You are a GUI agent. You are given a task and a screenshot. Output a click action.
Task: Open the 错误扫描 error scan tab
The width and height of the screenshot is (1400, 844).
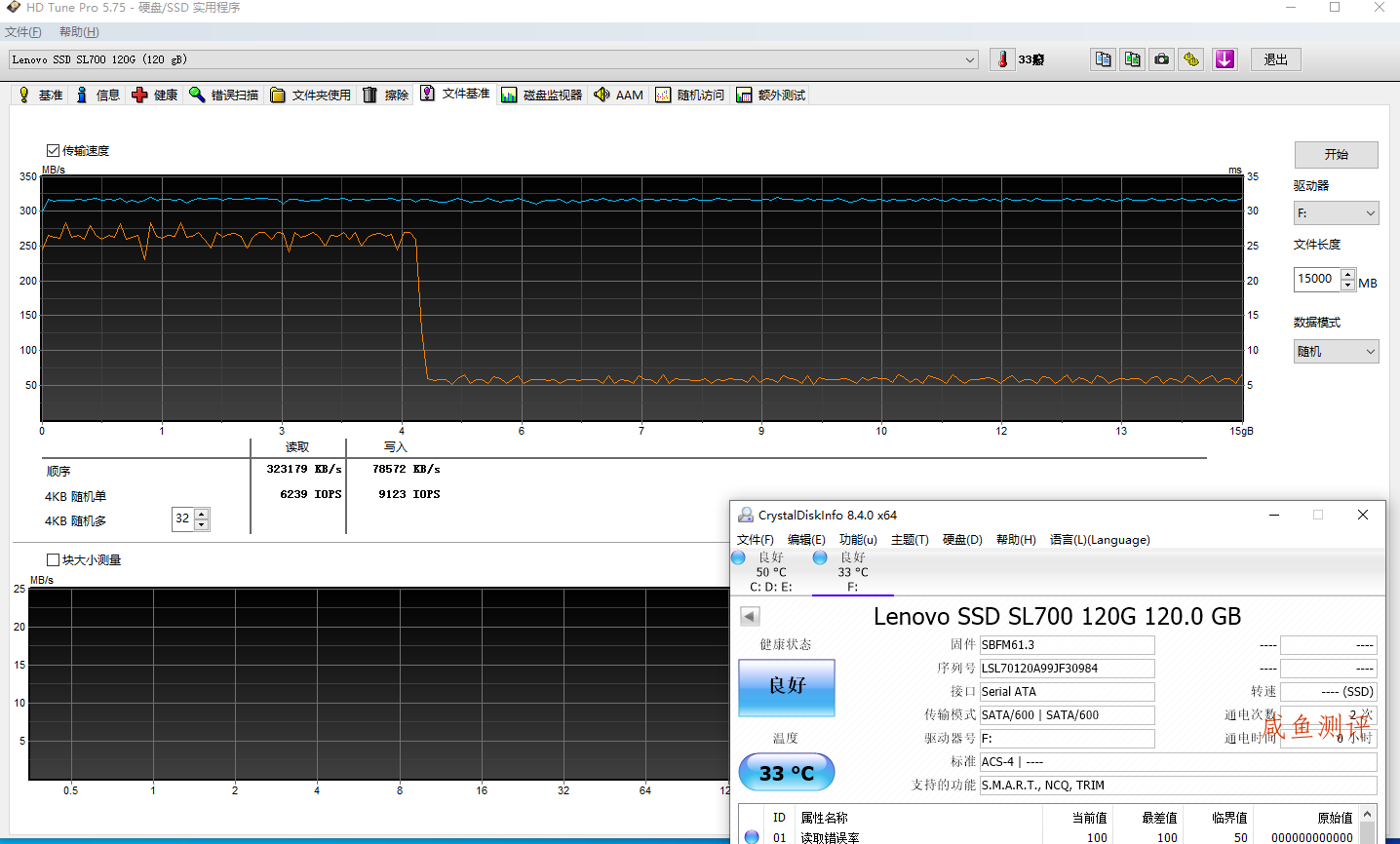pyautogui.click(x=224, y=95)
